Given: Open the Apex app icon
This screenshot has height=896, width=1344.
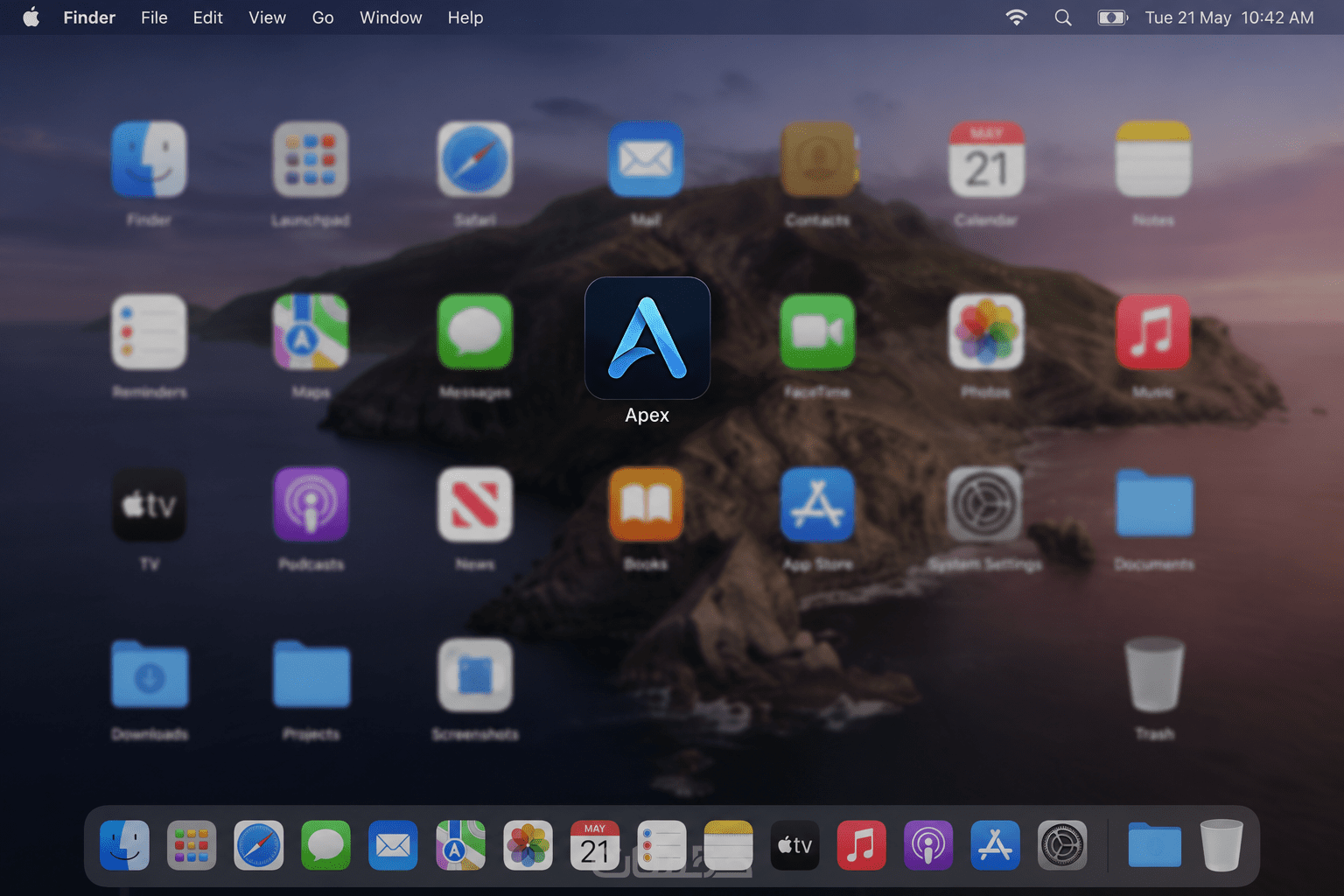Looking at the screenshot, I should point(647,338).
